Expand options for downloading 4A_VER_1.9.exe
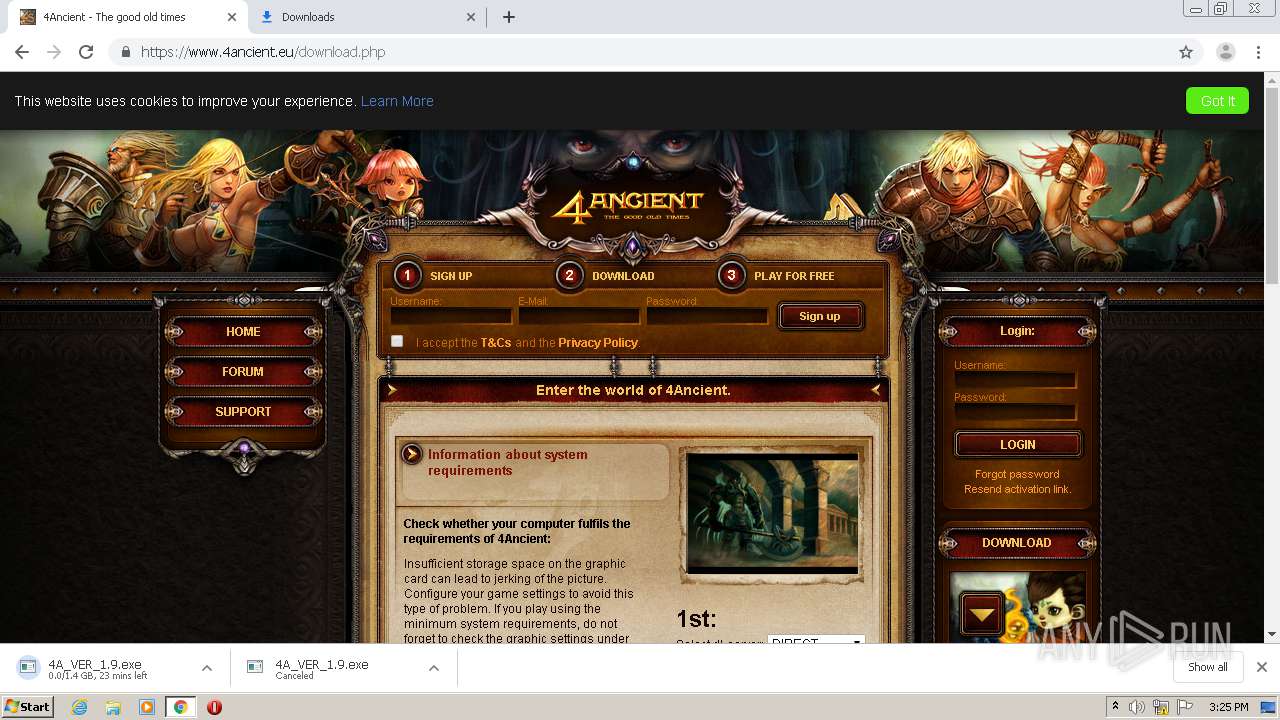The width and height of the screenshot is (1280, 720). pyautogui.click(x=207, y=668)
